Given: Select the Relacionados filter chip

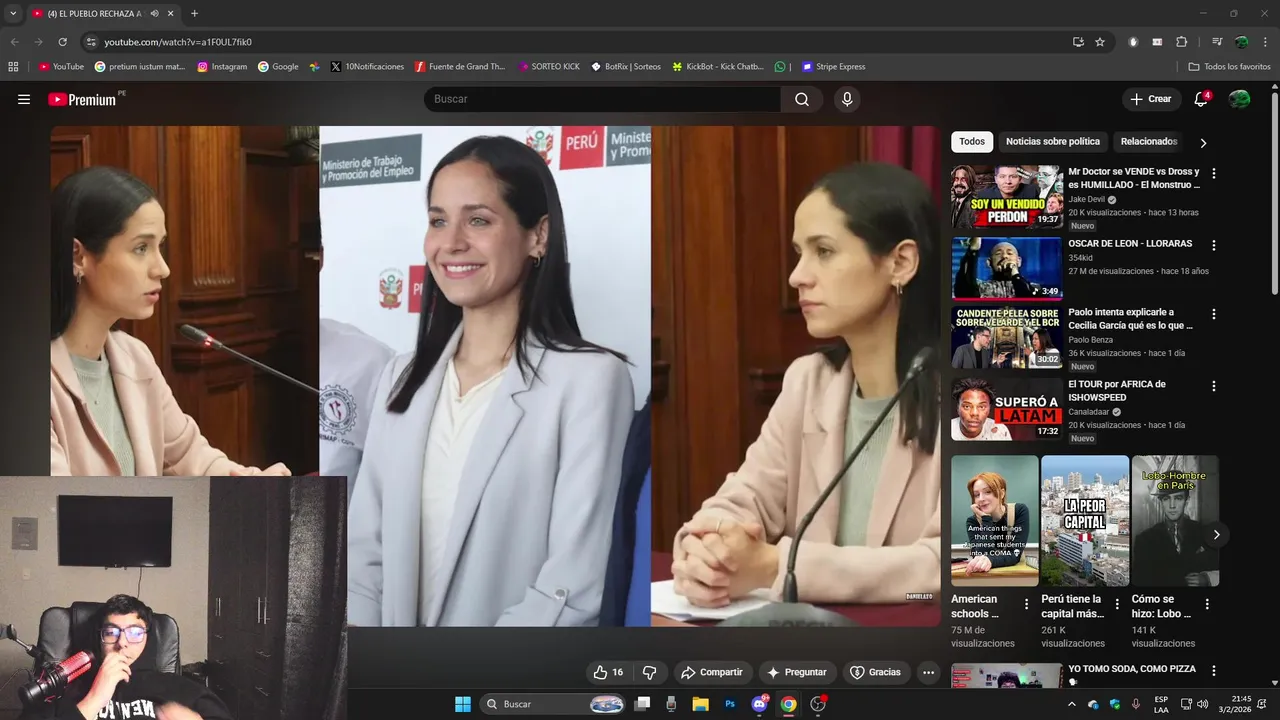Looking at the screenshot, I should click(x=1149, y=142).
